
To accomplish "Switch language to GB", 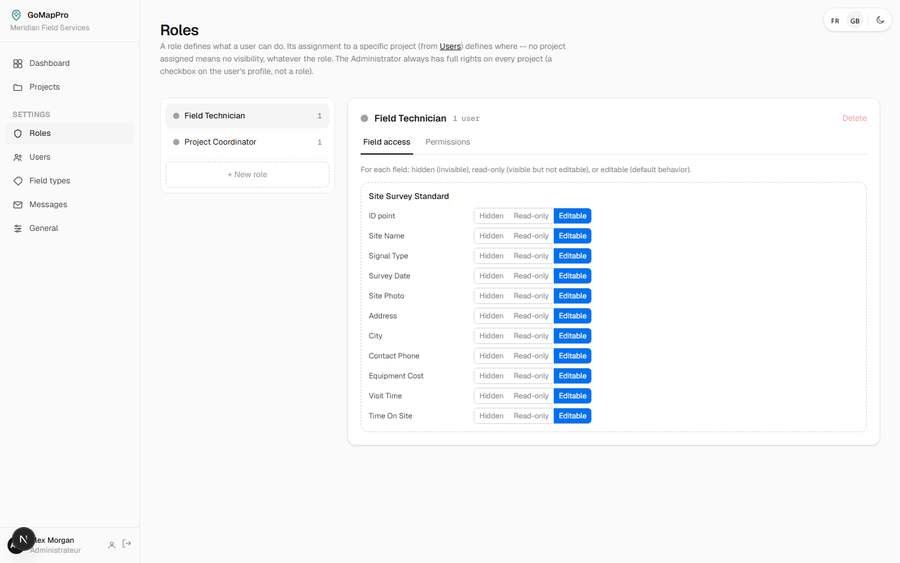I will coord(855,21).
